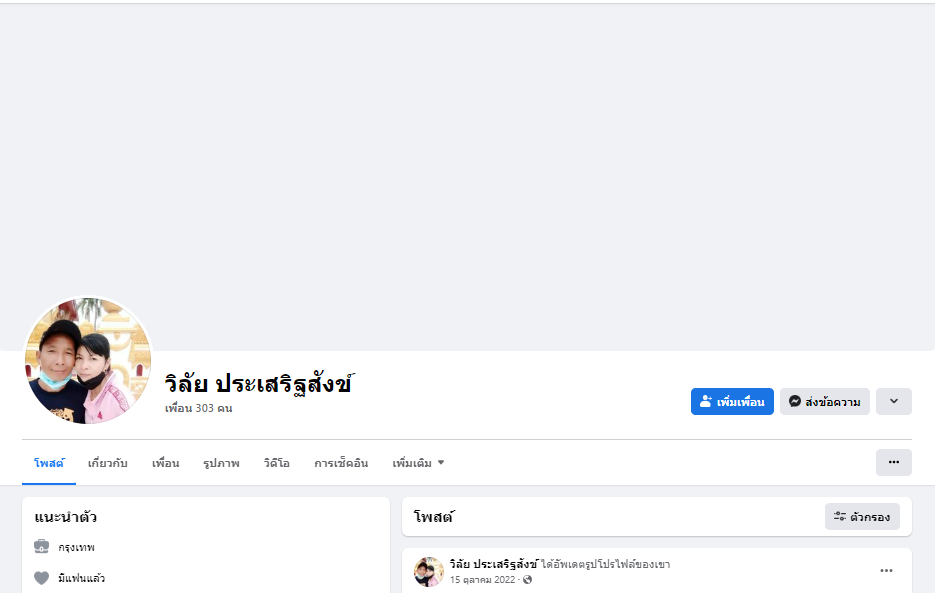Image resolution: width=935 pixels, height=593 pixels.
Task: Click the briefcase work icon next to กรุงเทพ
Action: click(41, 547)
